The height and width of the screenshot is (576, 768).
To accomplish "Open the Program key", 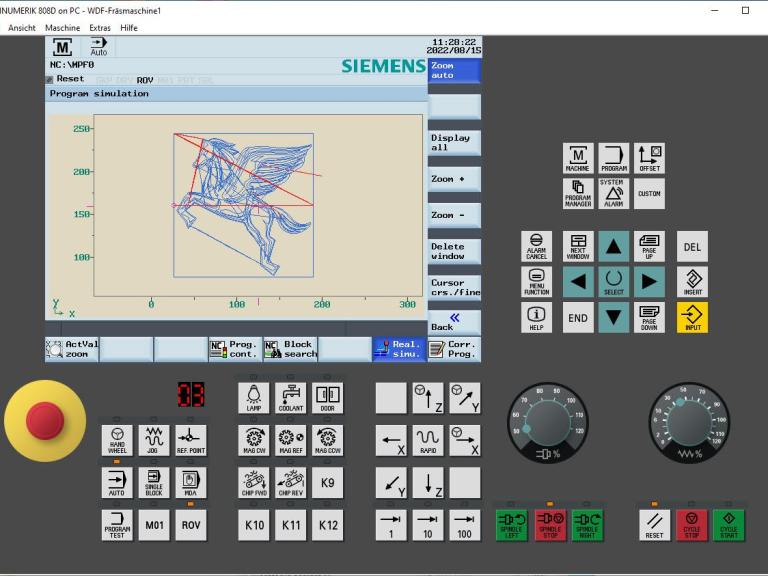I will click(x=614, y=158).
